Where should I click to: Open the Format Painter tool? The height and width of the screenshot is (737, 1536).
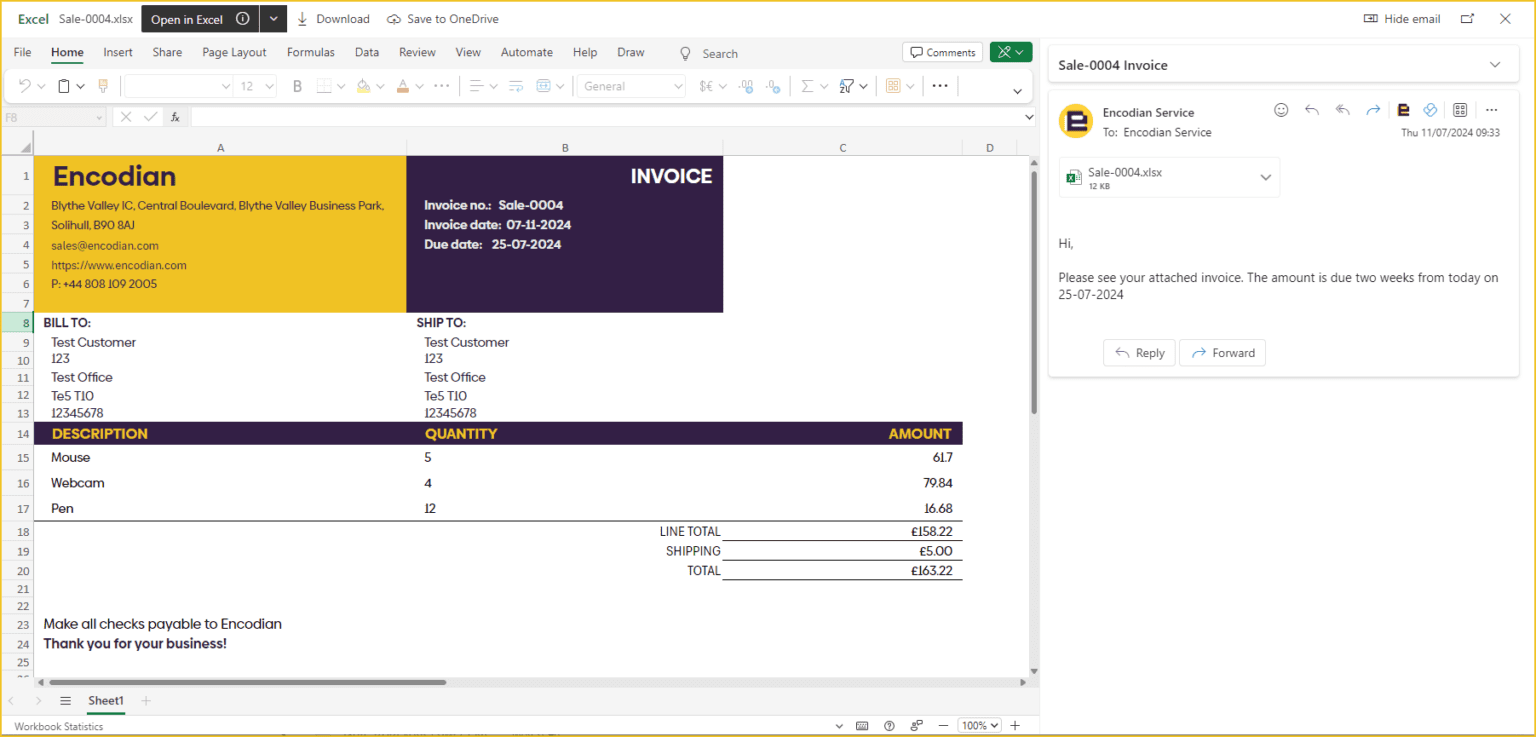(103, 87)
